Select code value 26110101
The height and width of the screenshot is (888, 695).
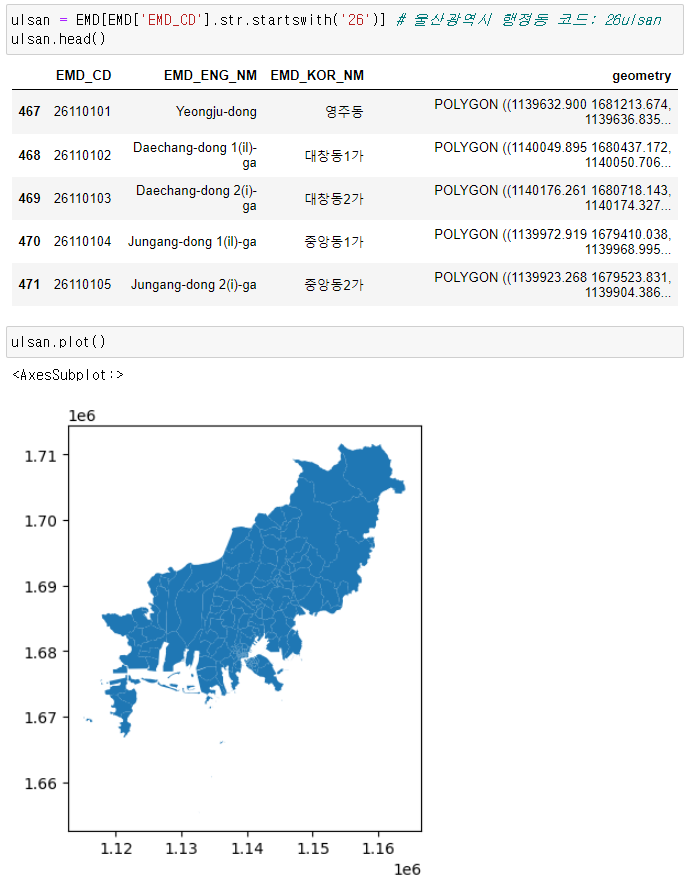coord(83,112)
